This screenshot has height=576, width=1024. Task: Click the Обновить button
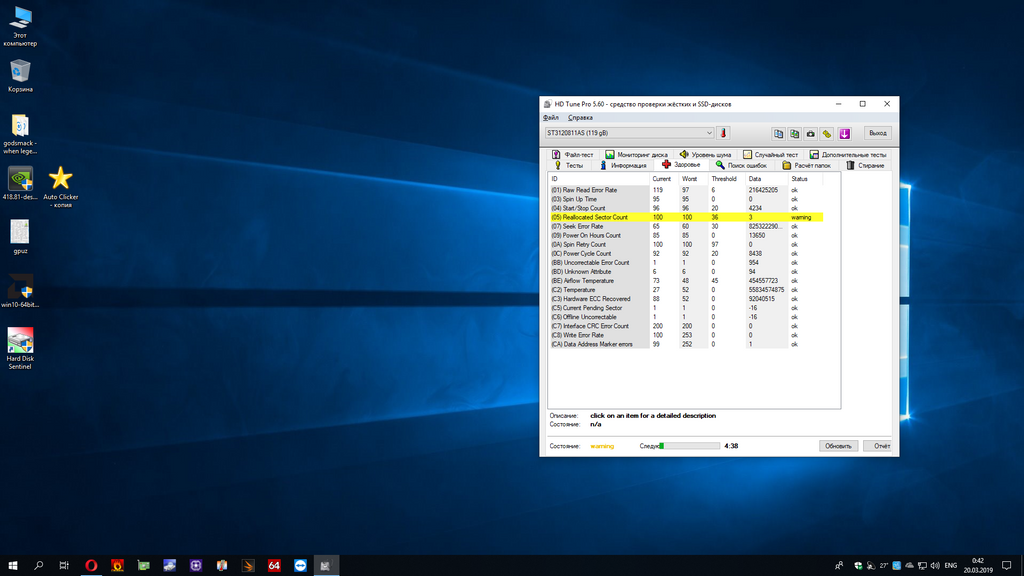[838, 446]
